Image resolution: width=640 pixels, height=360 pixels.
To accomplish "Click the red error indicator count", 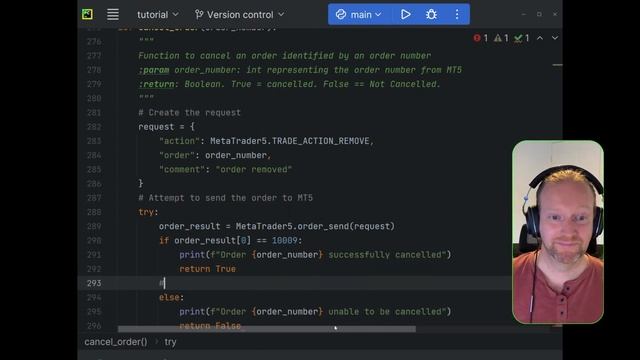I will click(481, 38).
